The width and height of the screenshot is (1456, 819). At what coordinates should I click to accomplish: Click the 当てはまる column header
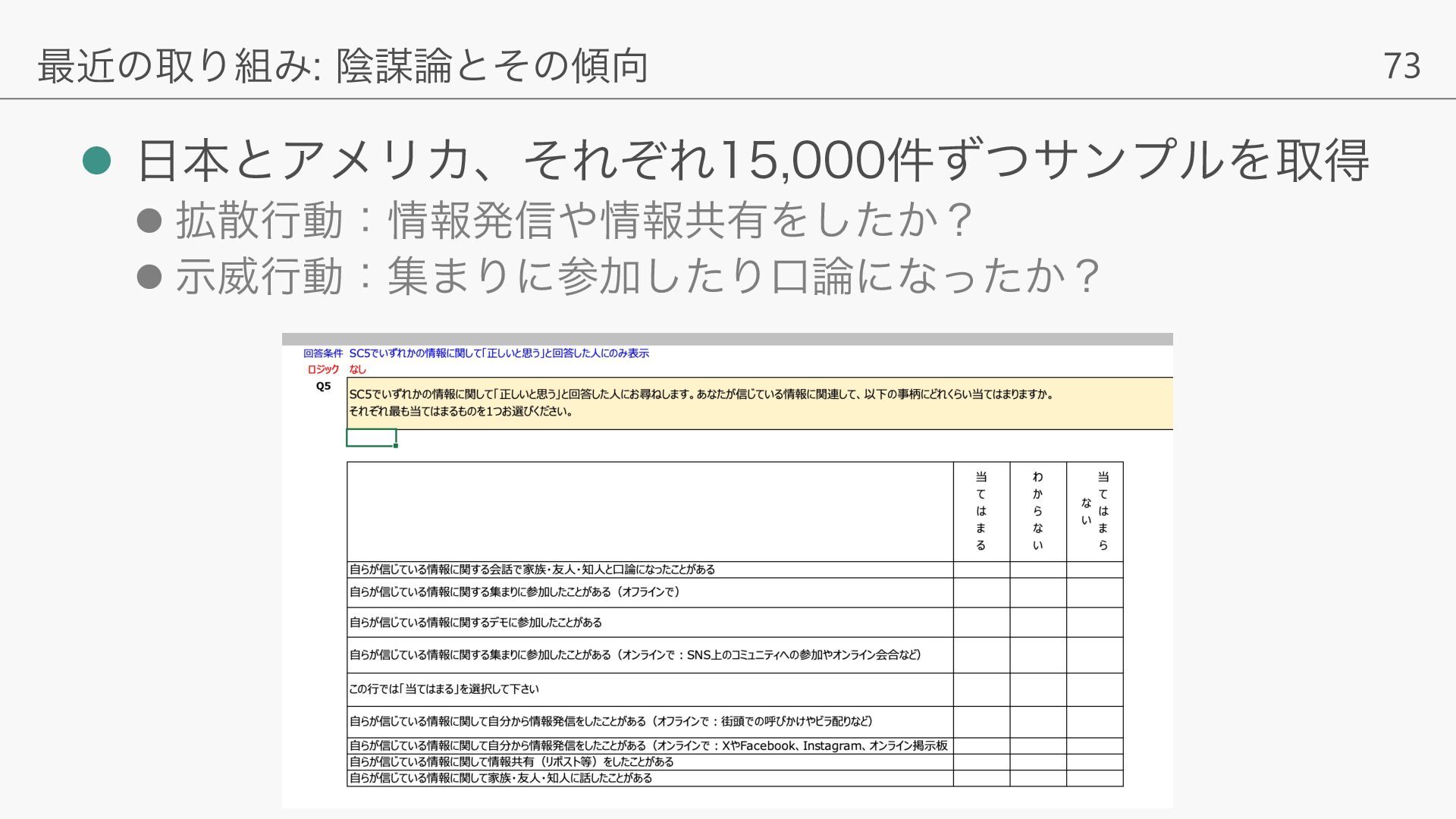(x=981, y=511)
